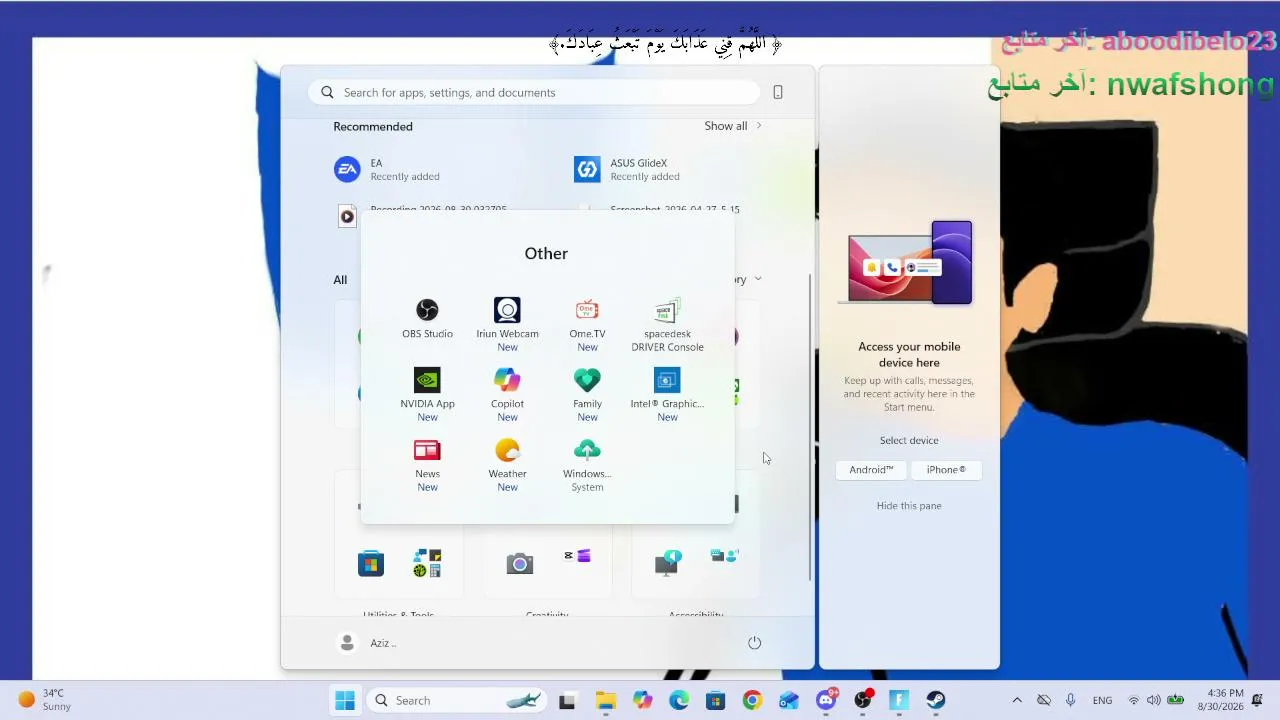Image resolution: width=1280 pixels, height=720 pixels.
Task: Launch the NVIDIA App
Action: click(x=427, y=394)
